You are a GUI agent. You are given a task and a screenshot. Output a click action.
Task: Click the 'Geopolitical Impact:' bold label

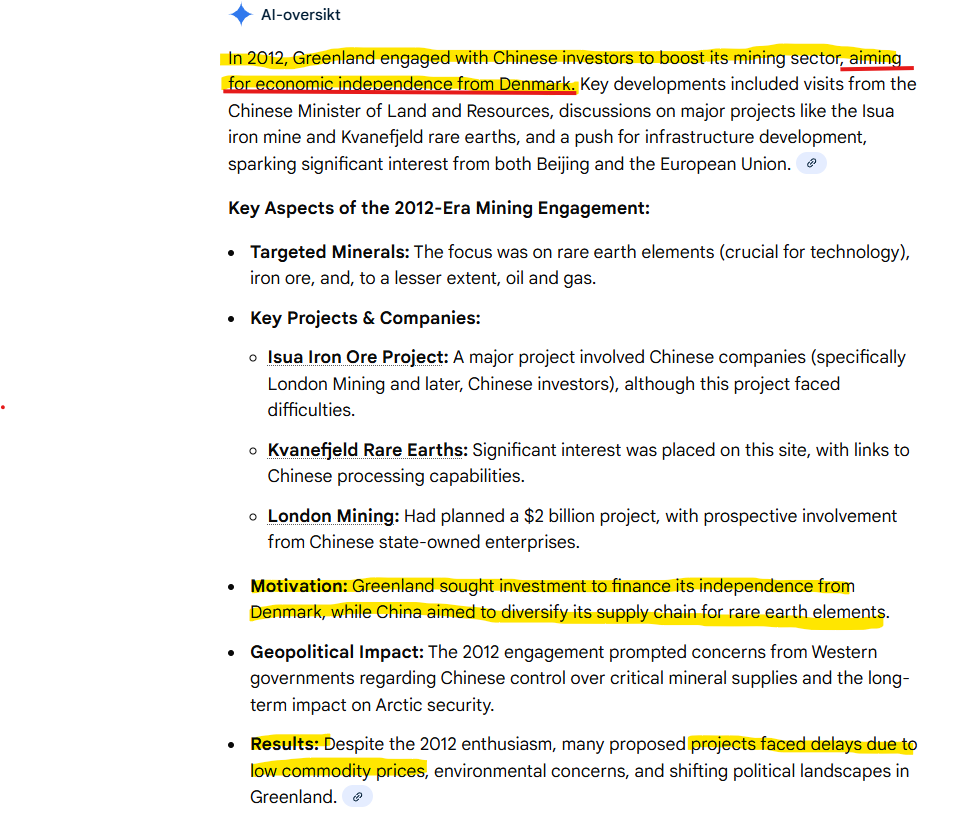click(336, 652)
